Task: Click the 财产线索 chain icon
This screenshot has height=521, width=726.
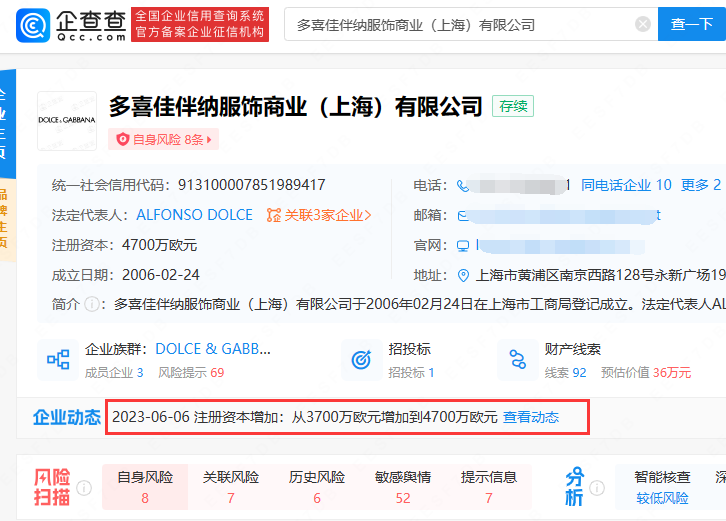Action: point(517,360)
